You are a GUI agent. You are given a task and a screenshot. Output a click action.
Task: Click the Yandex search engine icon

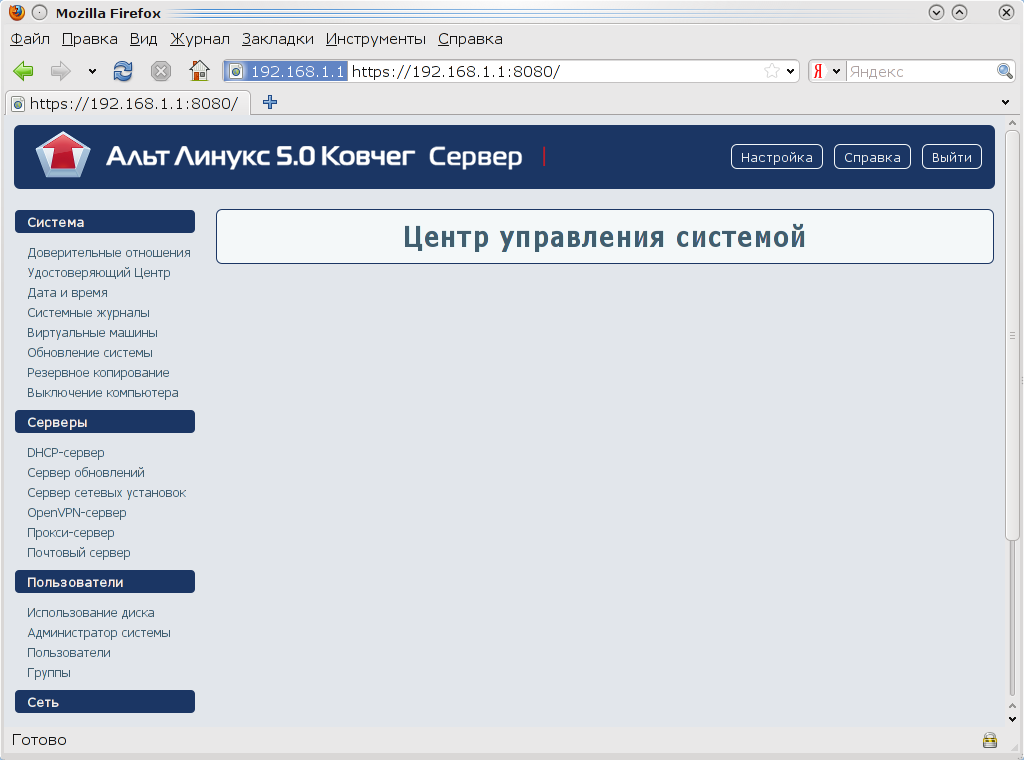[818, 71]
